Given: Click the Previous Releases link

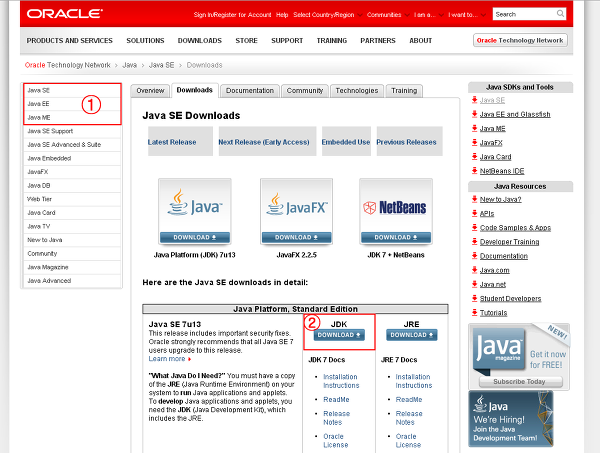Looking at the screenshot, I should coord(406,142).
